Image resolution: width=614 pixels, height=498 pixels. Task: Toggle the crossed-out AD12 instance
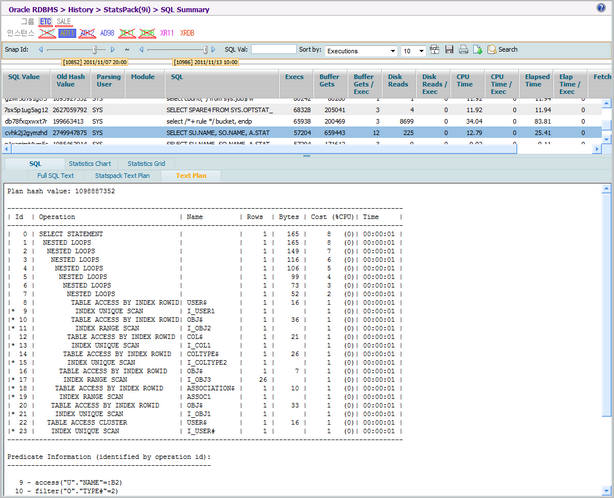coord(87,33)
